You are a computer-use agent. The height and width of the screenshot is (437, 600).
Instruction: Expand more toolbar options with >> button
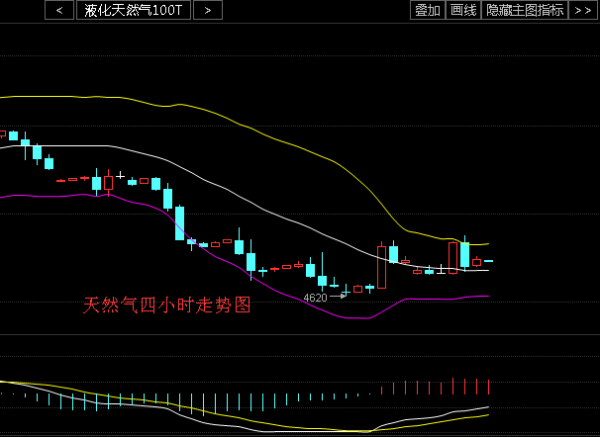click(583, 10)
